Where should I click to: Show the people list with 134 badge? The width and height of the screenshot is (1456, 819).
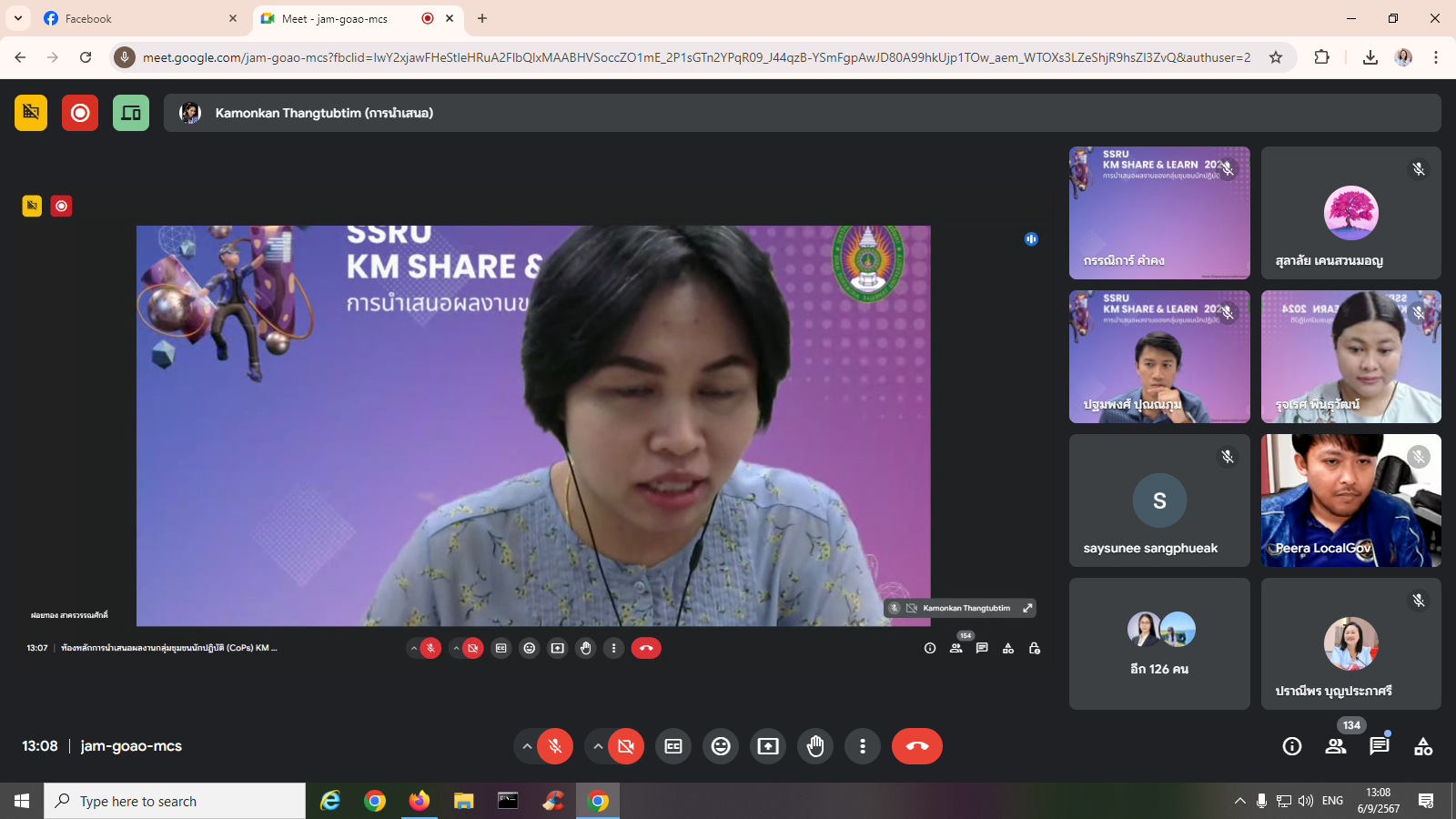point(1336,746)
